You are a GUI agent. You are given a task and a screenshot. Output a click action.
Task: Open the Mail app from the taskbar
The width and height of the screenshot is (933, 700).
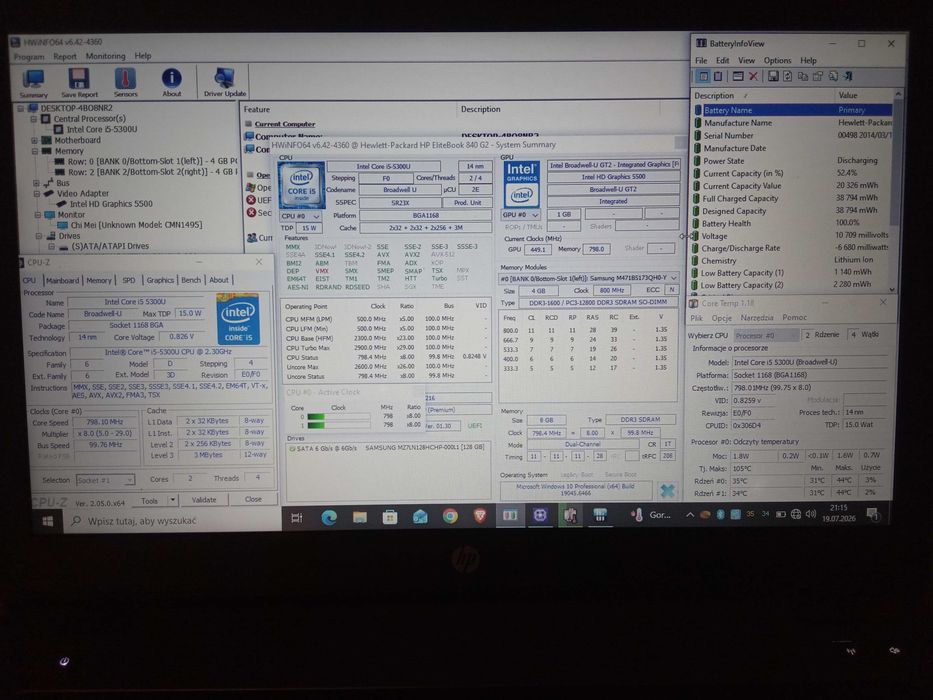[420, 517]
